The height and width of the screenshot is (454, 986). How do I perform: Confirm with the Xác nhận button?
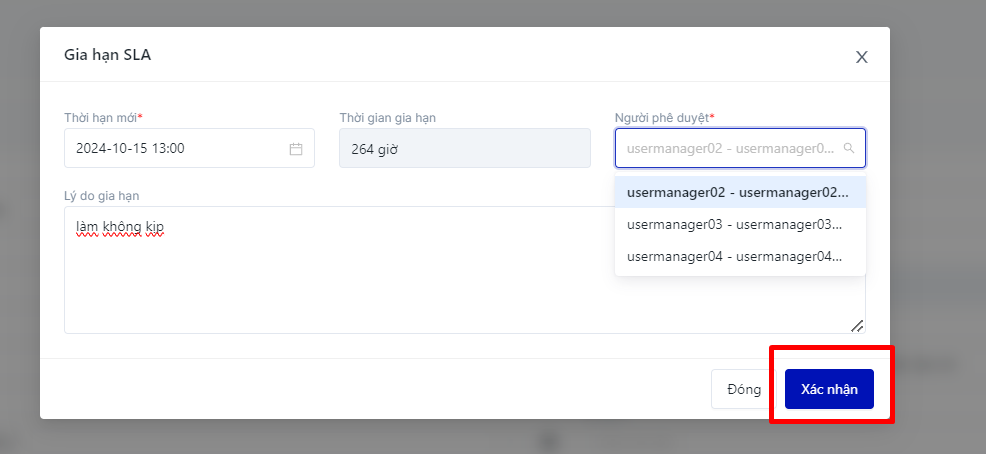[829, 389]
